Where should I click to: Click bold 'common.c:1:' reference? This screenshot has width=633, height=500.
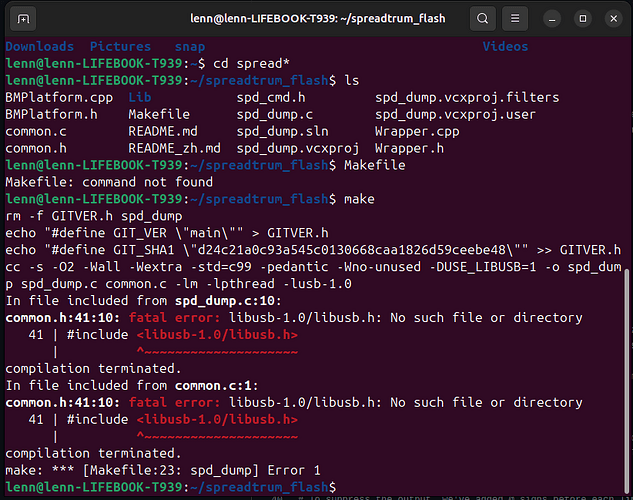[x=216, y=386]
